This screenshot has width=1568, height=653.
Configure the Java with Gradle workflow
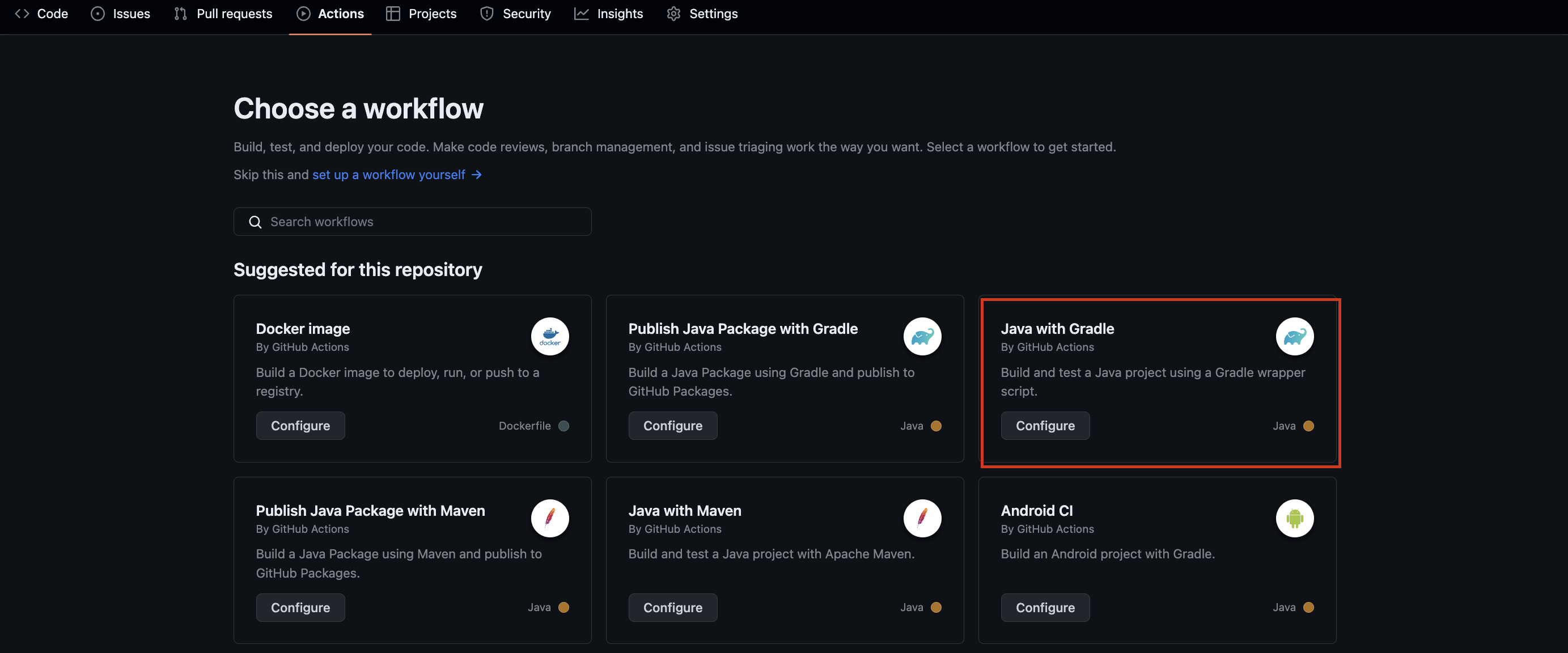[1045, 425]
